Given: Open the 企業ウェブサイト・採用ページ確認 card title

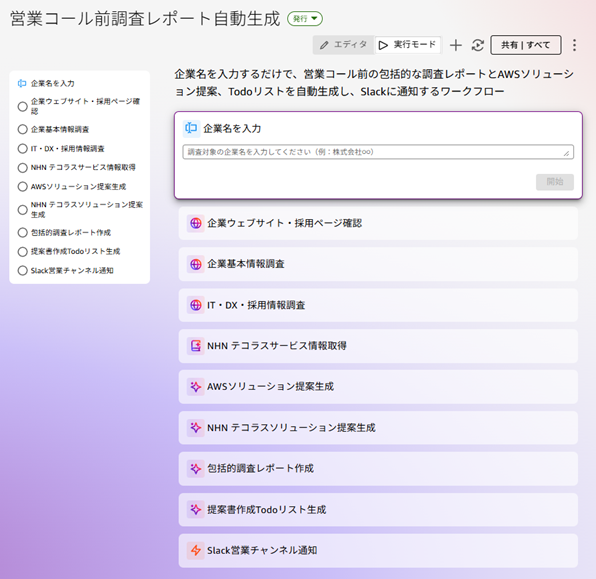Looking at the screenshot, I should pyautogui.click(x=284, y=223).
